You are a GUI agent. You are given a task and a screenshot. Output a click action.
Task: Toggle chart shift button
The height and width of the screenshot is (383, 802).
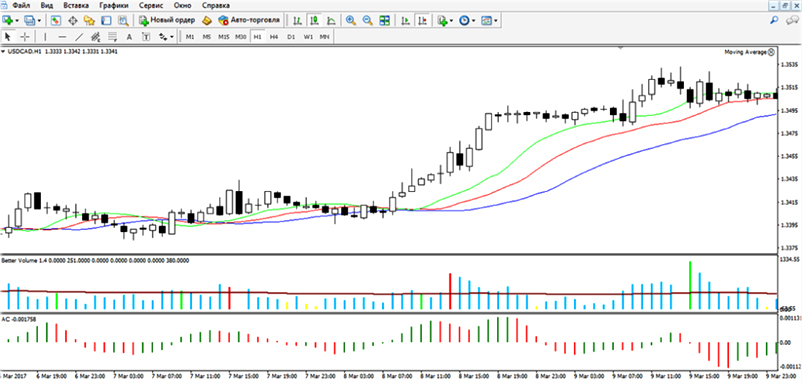[x=422, y=20]
